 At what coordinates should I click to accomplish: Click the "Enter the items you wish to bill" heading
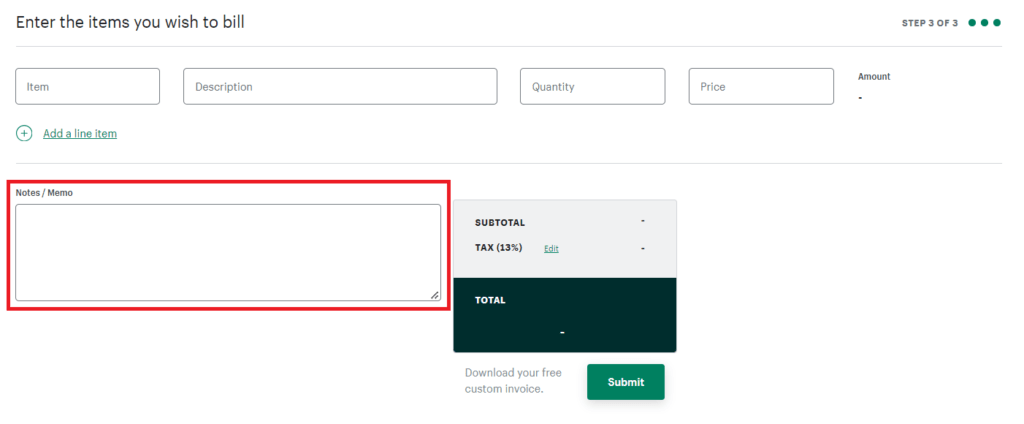click(x=130, y=22)
